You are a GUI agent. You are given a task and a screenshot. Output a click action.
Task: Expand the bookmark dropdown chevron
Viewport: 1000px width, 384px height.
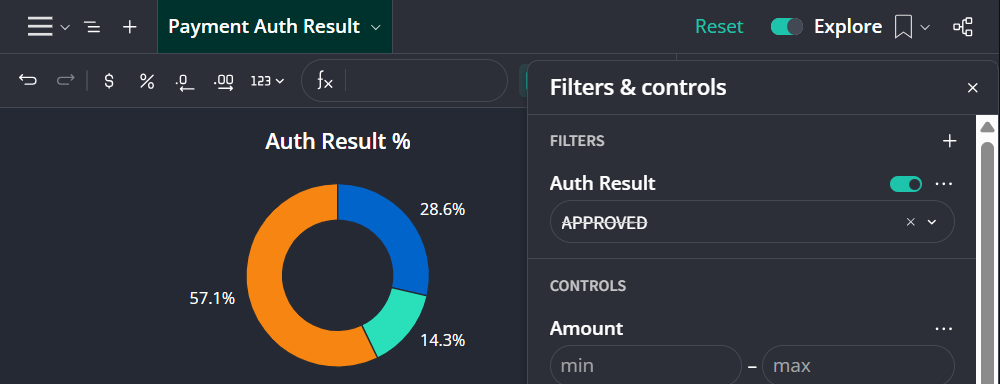click(x=925, y=27)
